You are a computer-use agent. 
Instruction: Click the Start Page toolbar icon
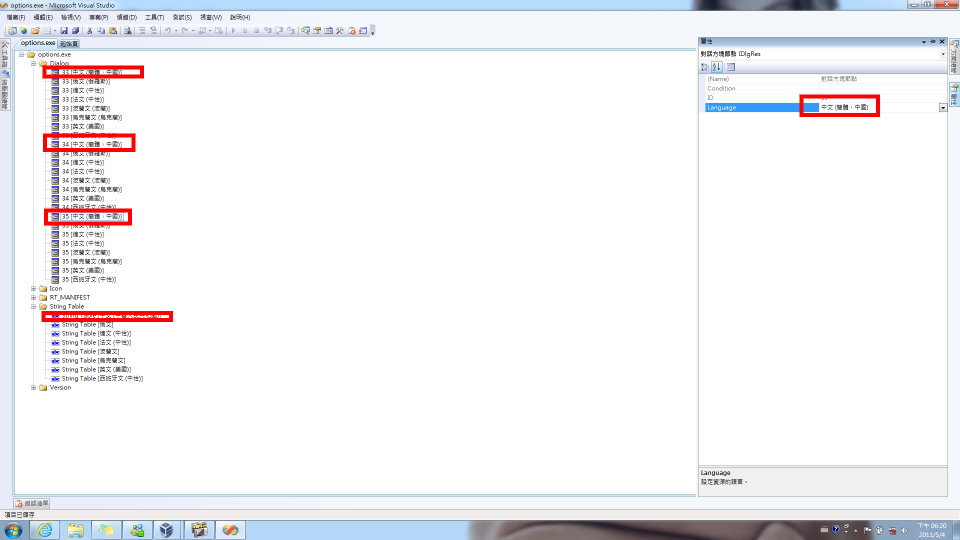[x=351, y=31]
